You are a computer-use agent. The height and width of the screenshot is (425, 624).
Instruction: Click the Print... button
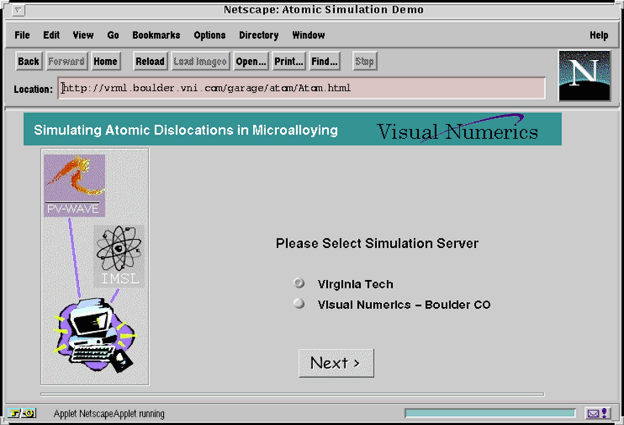click(x=289, y=61)
